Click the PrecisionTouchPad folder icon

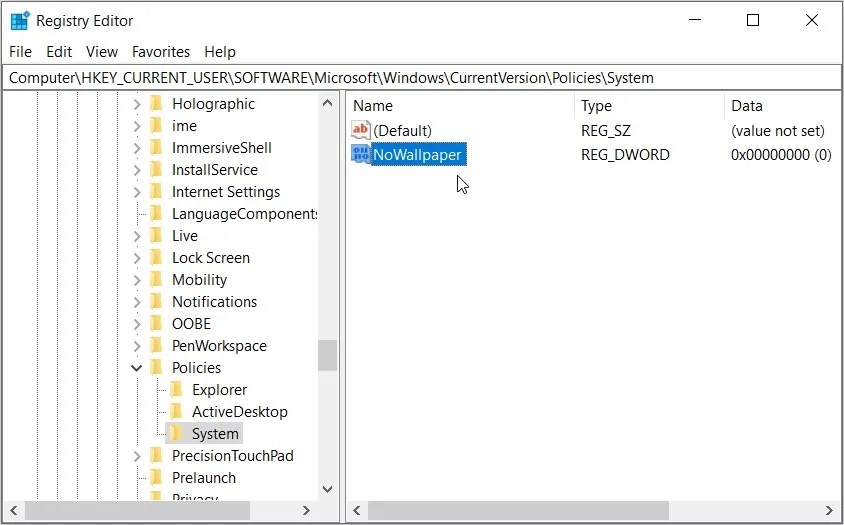point(156,456)
